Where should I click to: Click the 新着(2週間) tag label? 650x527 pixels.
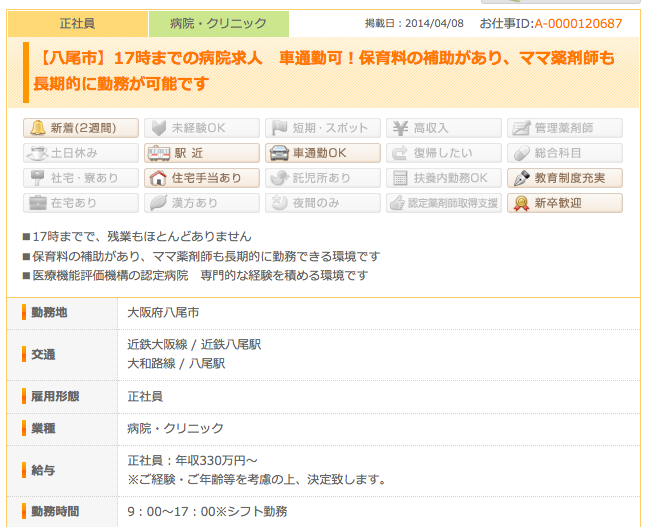click(x=83, y=128)
